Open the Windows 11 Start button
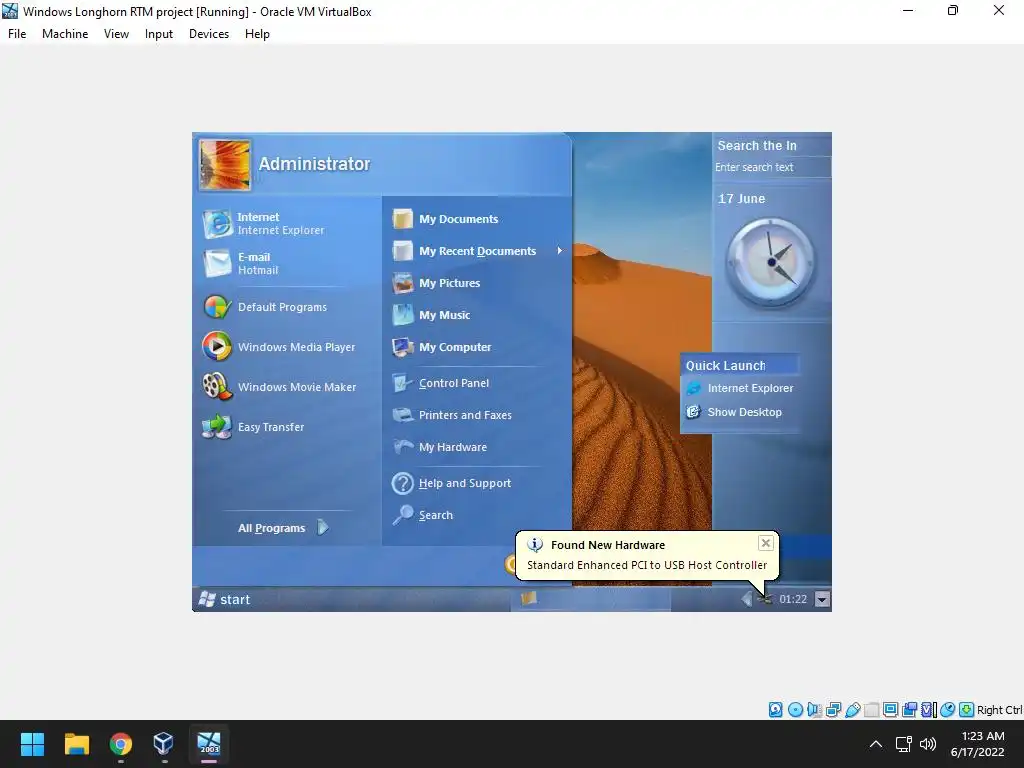Viewport: 1024px width, 768px height. coord(32,744)
